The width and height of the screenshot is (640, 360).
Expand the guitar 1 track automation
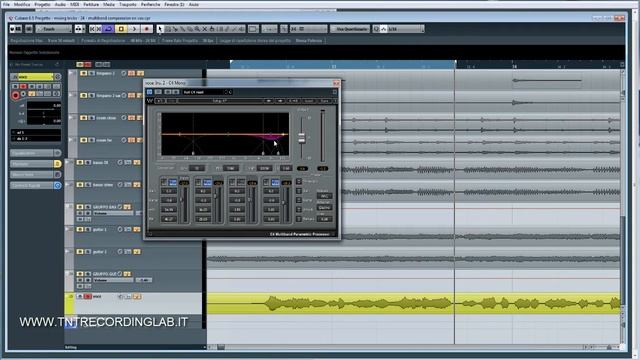click(67, 229)
